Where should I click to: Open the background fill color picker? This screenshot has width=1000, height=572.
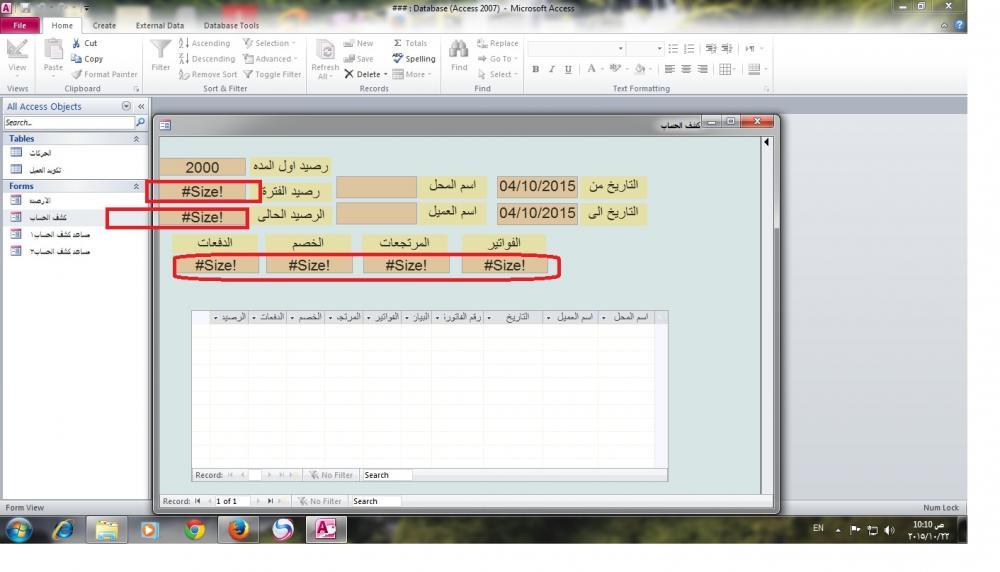642,69
